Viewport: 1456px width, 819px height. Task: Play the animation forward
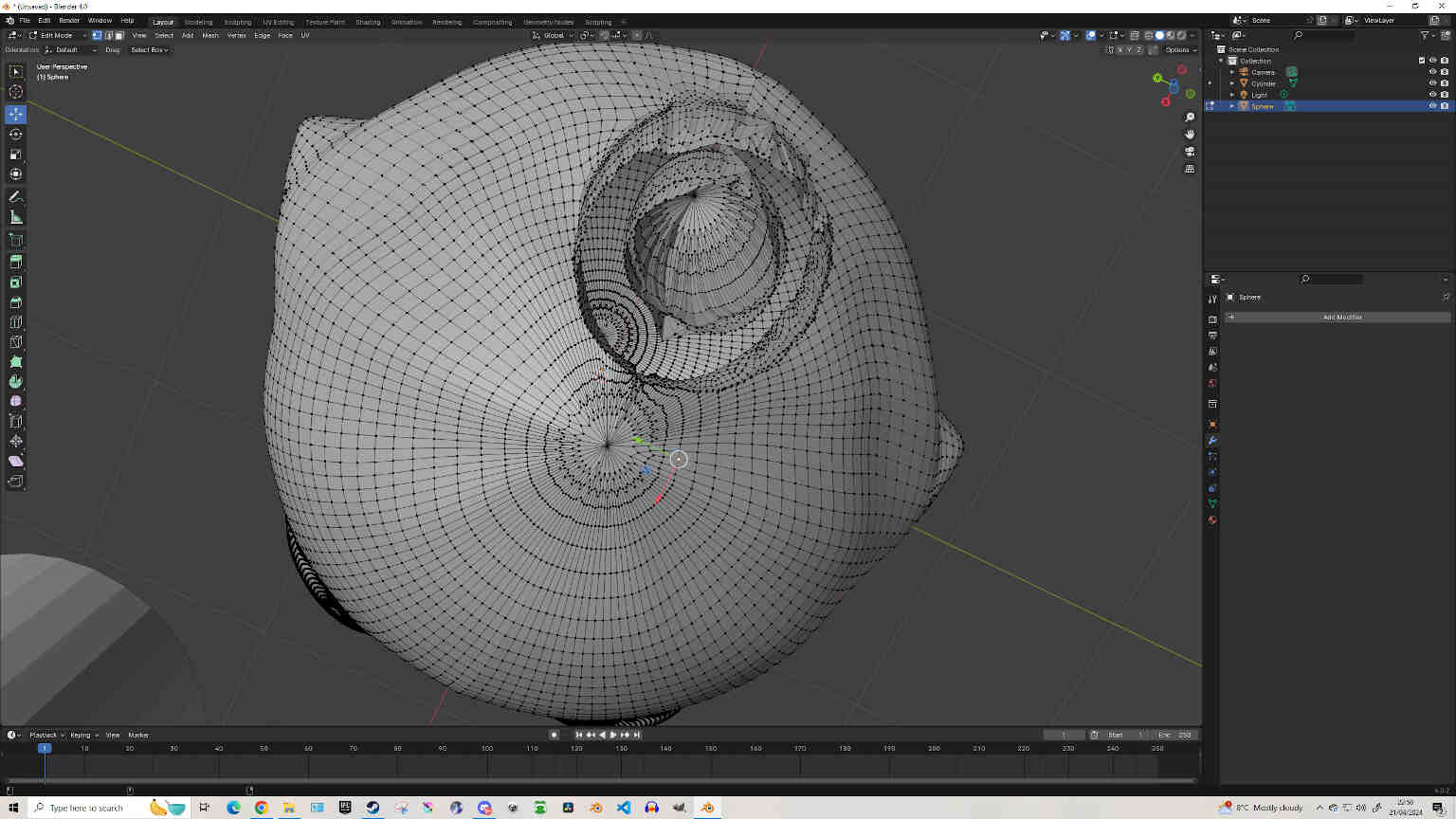coord(613,735)
